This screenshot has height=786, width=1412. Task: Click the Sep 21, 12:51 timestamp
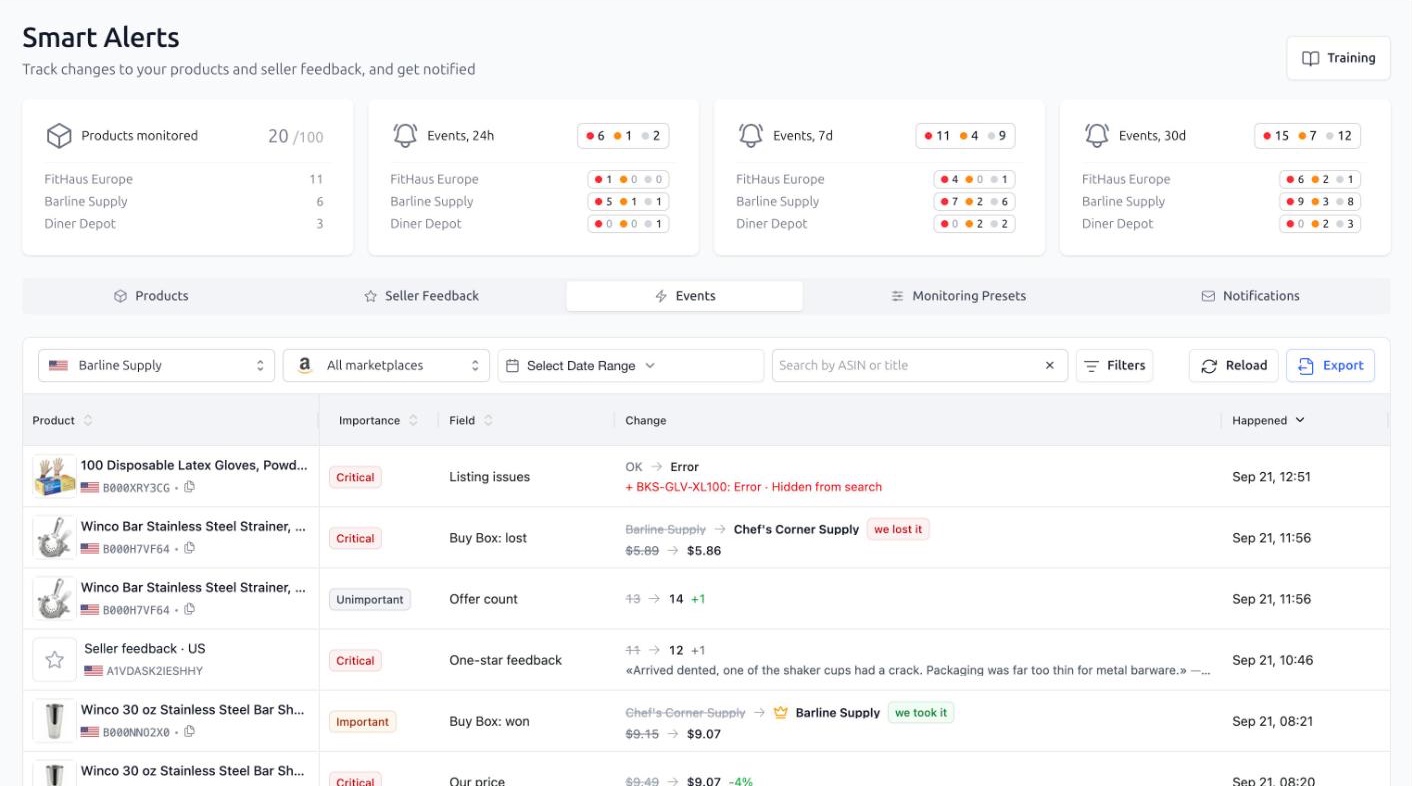1271,477
